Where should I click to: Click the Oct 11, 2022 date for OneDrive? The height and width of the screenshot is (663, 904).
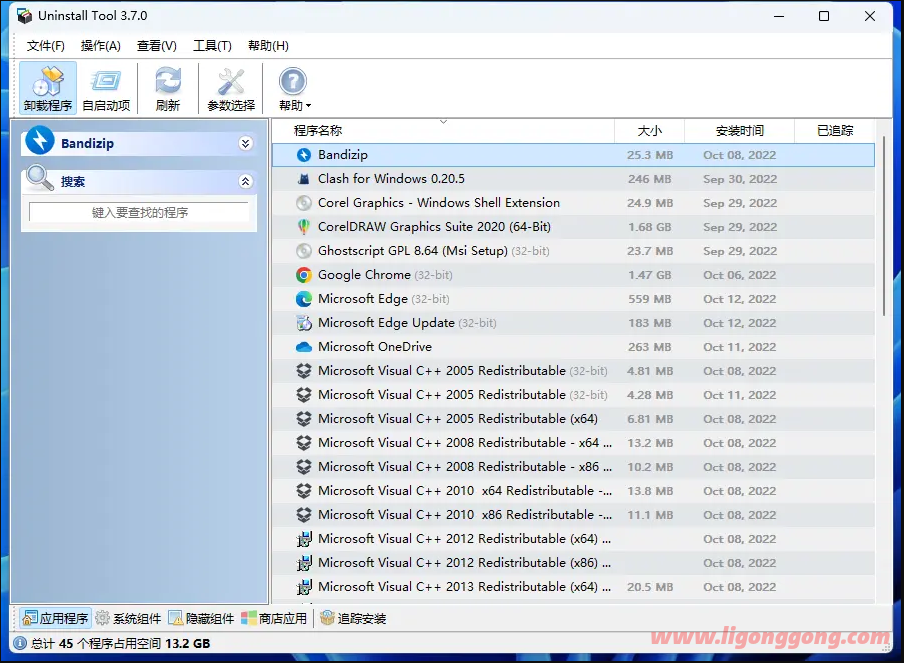(x=739, y=347)
